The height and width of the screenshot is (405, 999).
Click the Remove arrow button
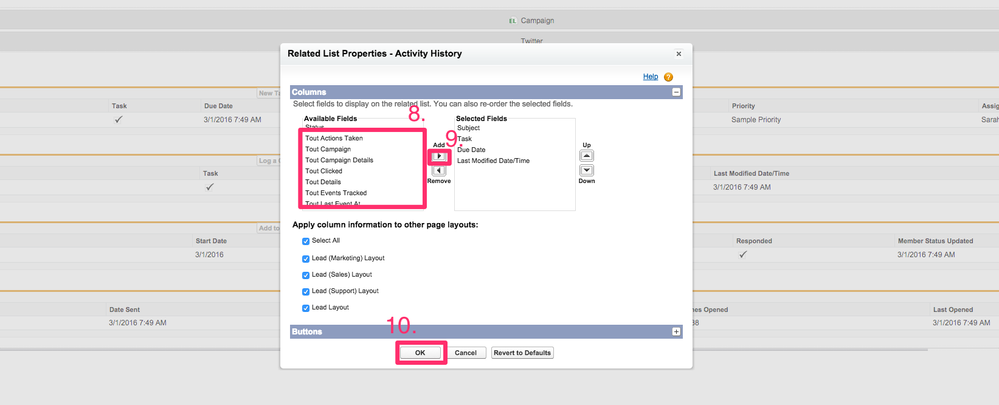pos(439,171)
